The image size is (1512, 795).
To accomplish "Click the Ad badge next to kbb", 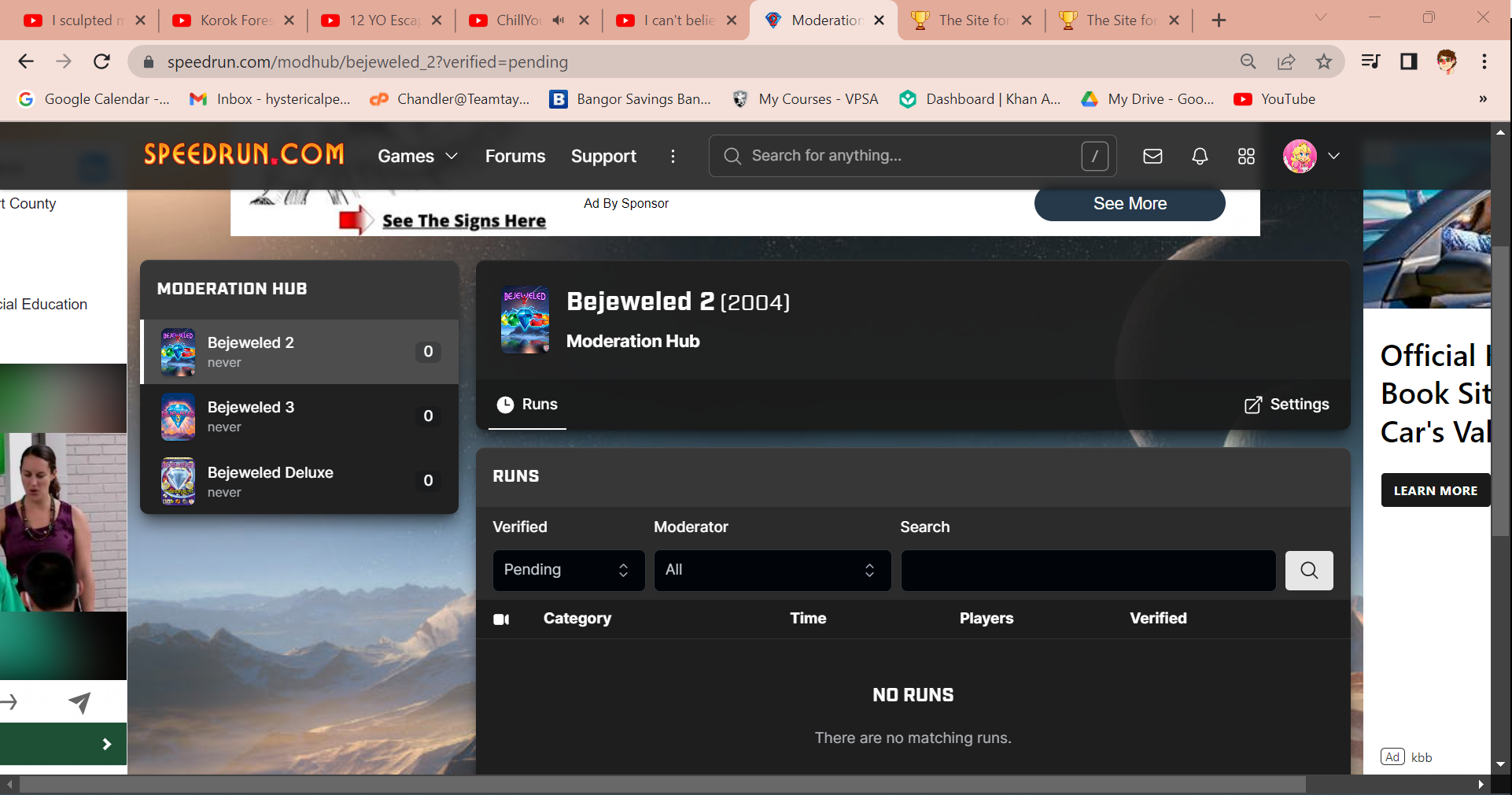I will point(1392,757).
